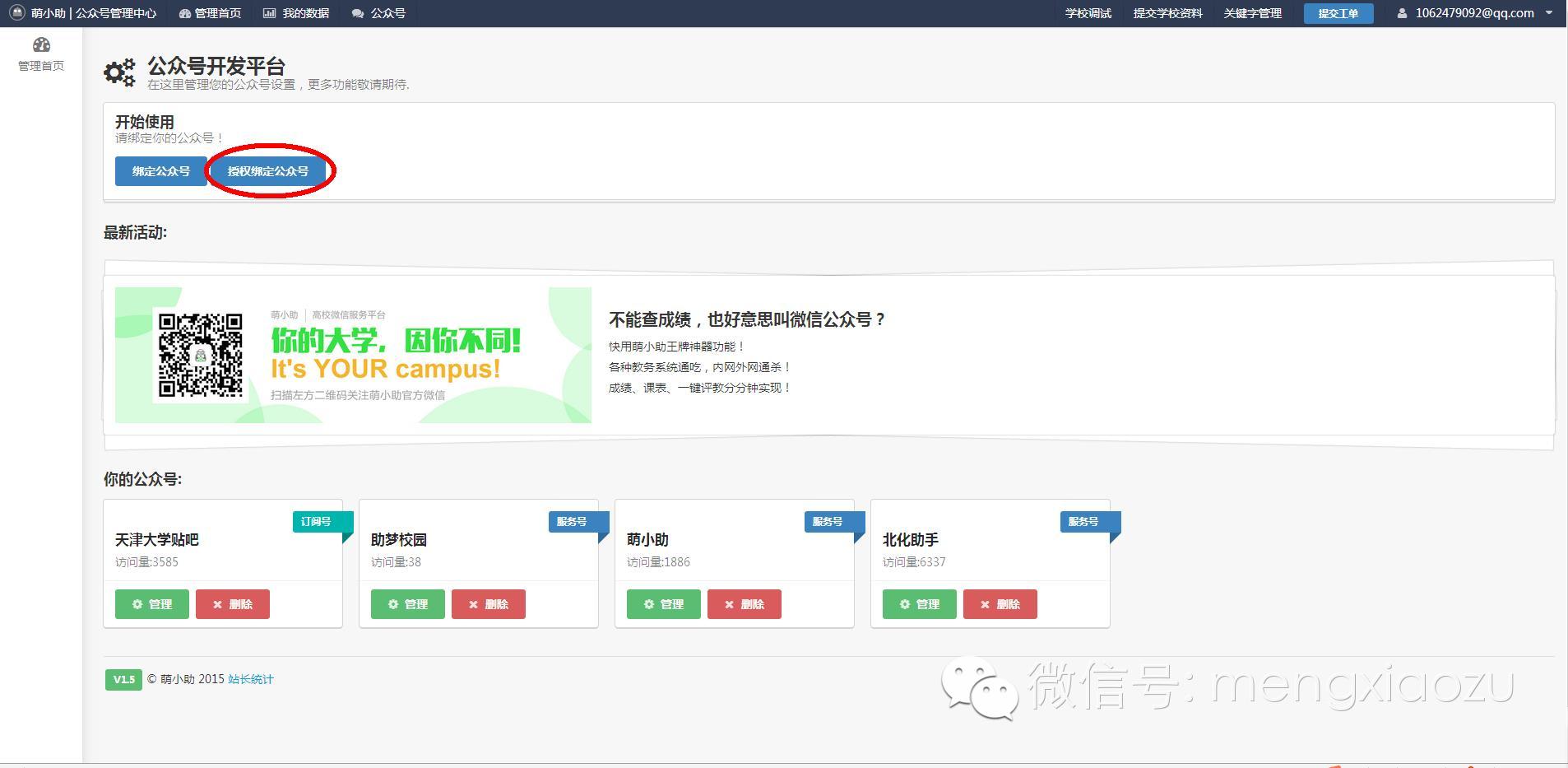Viewport: 1568px width, 768px height.
Task: Click the 绑定公众号 button
Action: pyautogui.click(x=161, y=171)
